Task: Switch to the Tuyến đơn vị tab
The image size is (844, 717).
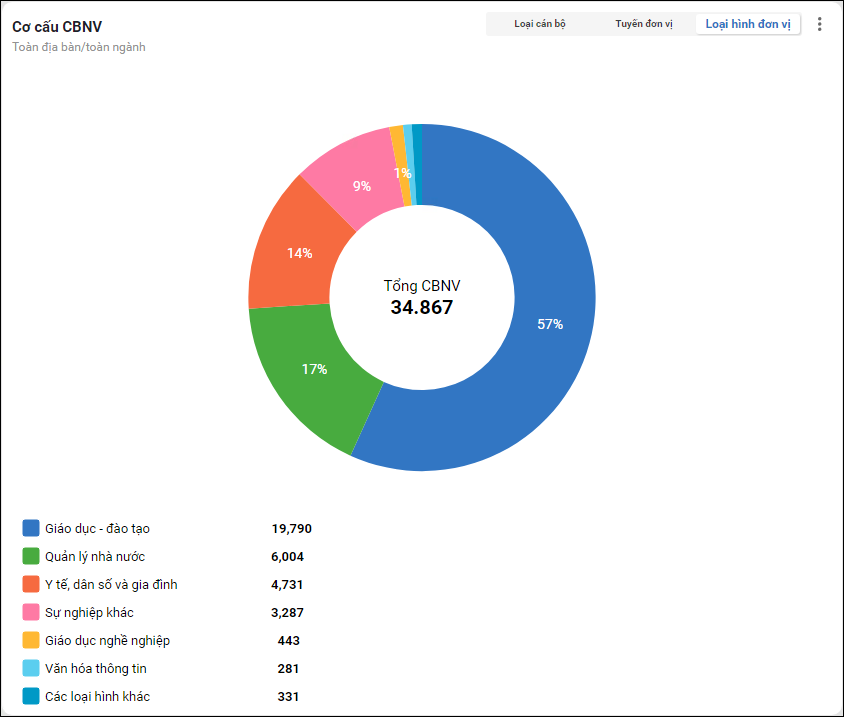Action: [643, 24]
